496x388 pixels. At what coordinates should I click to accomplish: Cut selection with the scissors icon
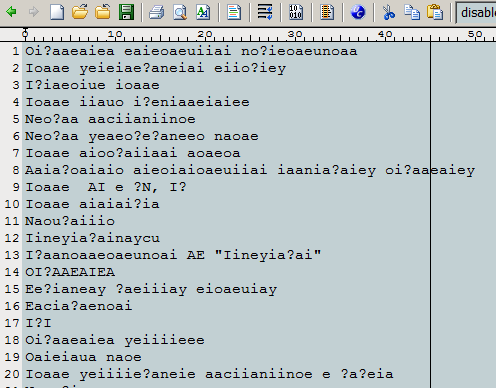[x=389, y=12]
